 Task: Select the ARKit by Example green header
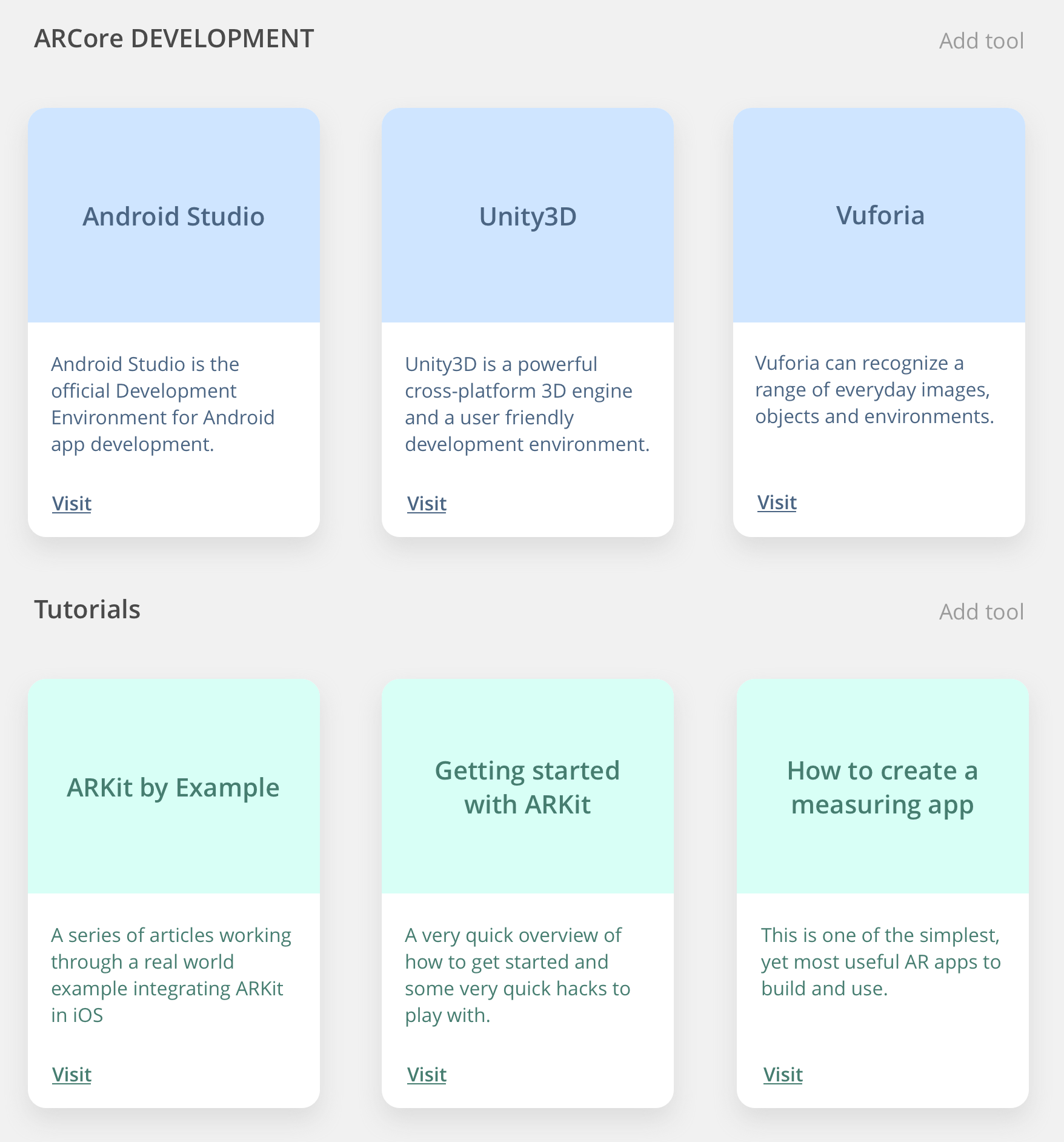click(174, 786)
